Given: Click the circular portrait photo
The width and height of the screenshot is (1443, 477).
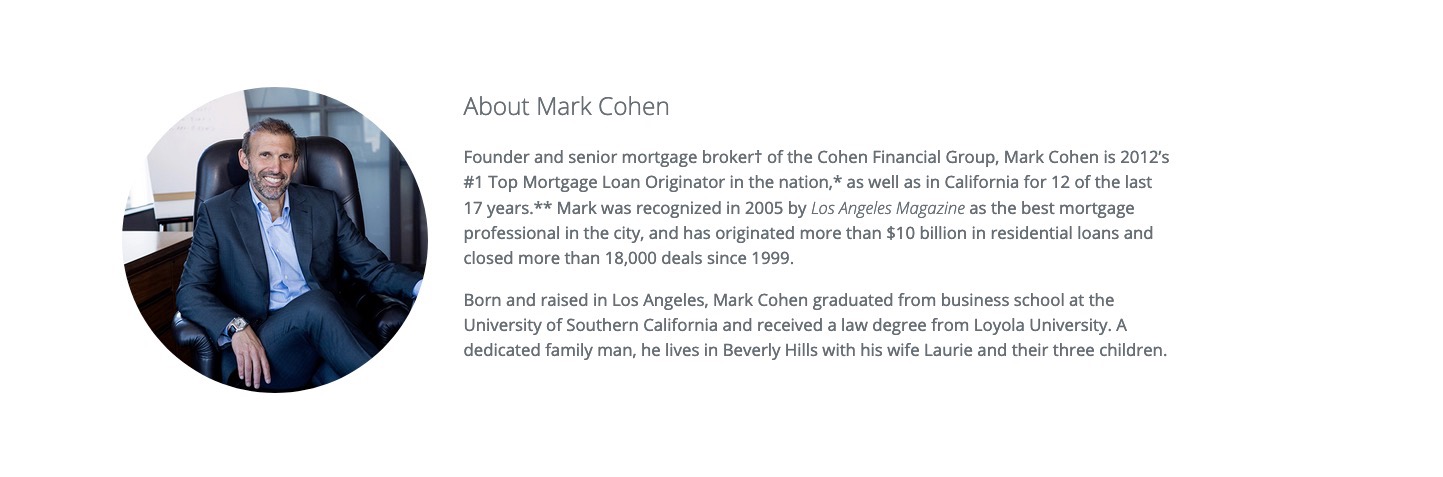Looking at the screenshot, I should click(275, 240).
